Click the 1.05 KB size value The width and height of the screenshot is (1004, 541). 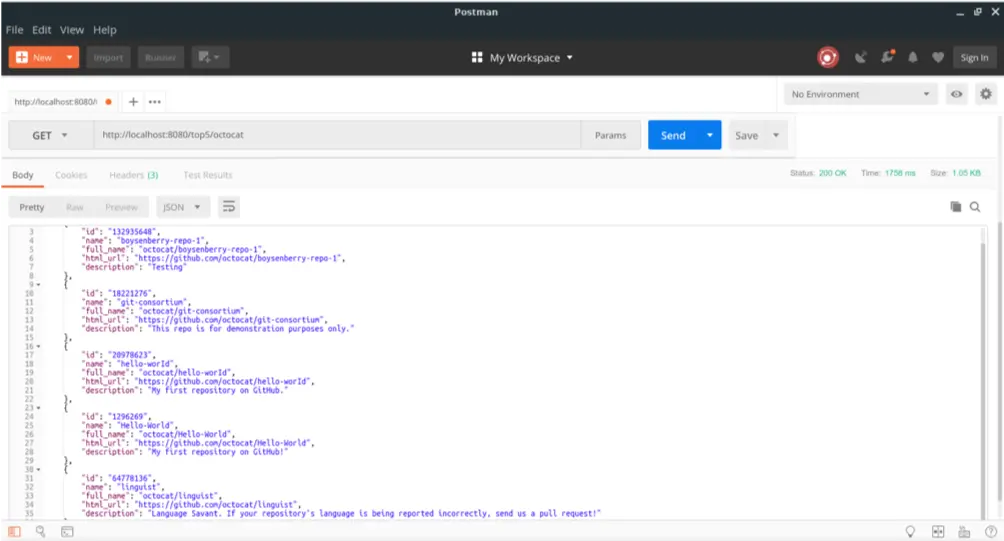[966, 173]
